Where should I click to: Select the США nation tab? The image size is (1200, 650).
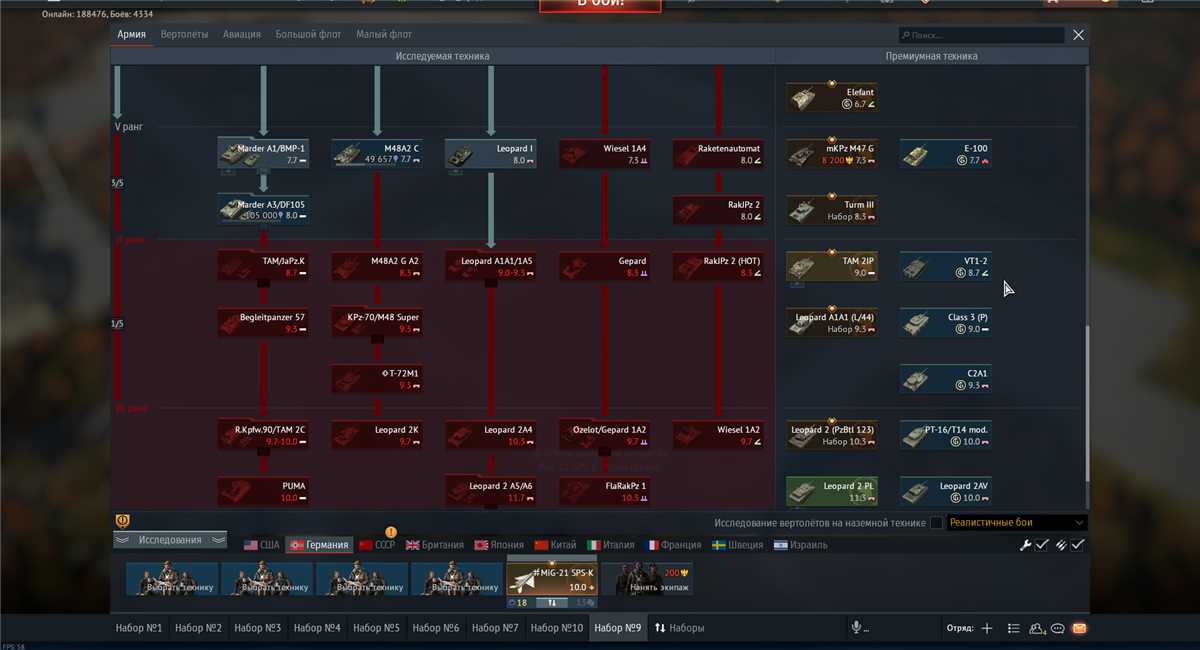(262, 545)
